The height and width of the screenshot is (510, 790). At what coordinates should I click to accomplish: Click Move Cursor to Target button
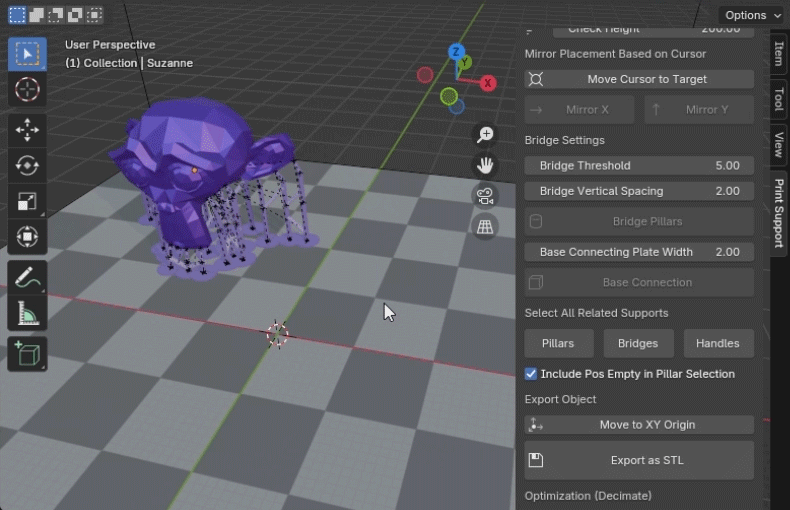point(639,79)
